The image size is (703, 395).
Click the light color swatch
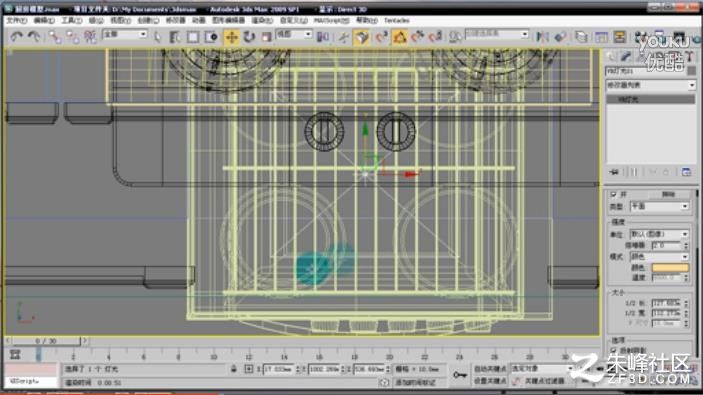coord(670,268)
